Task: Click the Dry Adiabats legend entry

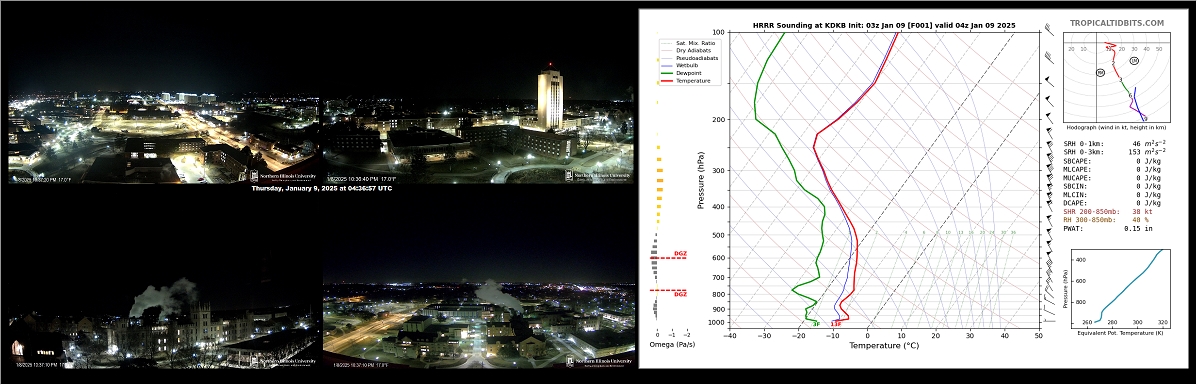Action: (687, 50)
